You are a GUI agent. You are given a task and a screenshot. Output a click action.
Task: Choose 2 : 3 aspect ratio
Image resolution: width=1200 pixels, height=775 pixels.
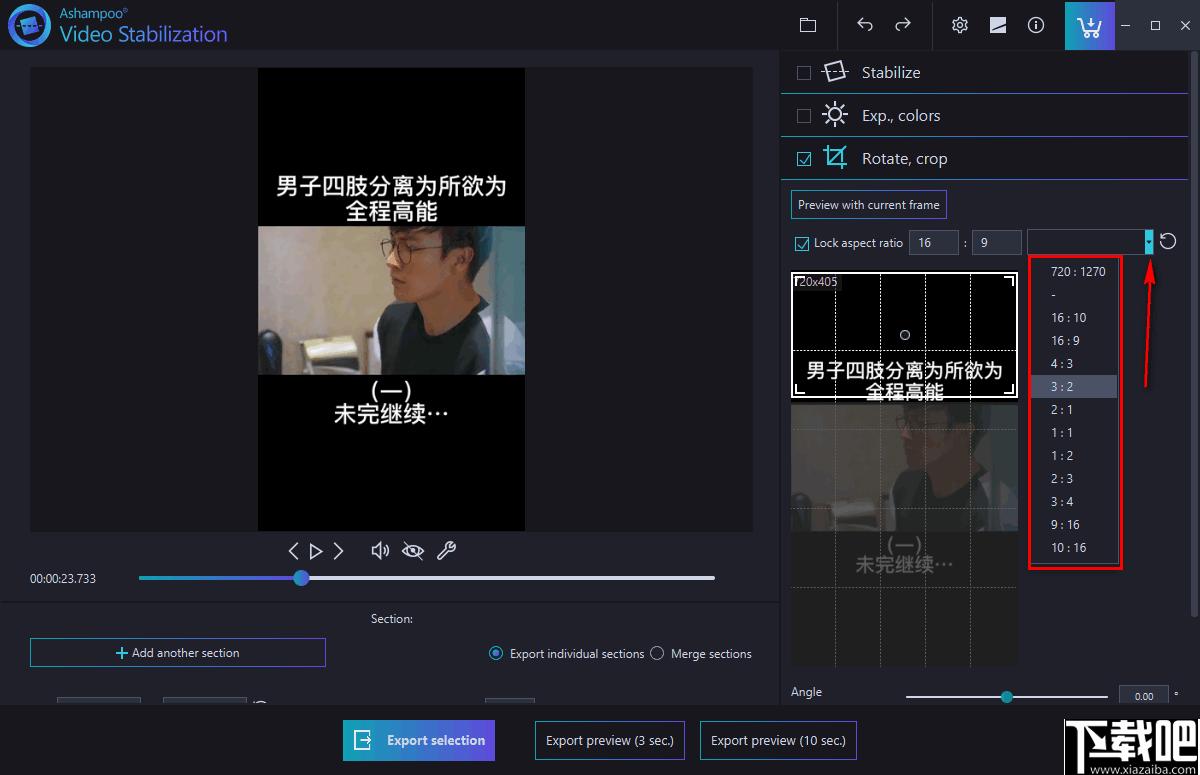(1074, 479)
